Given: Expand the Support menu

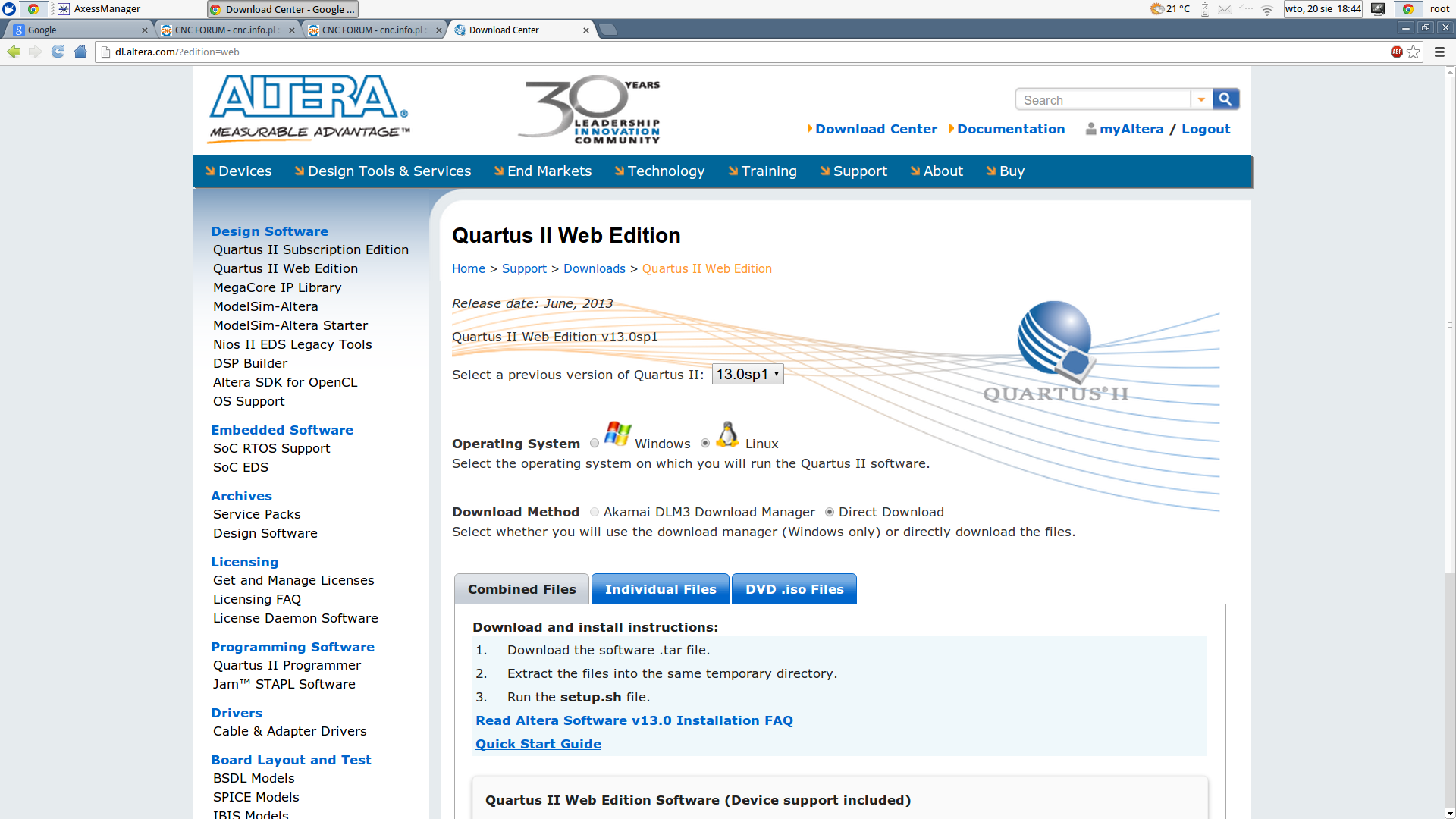Looking at the screenshot, I should 853,171.
